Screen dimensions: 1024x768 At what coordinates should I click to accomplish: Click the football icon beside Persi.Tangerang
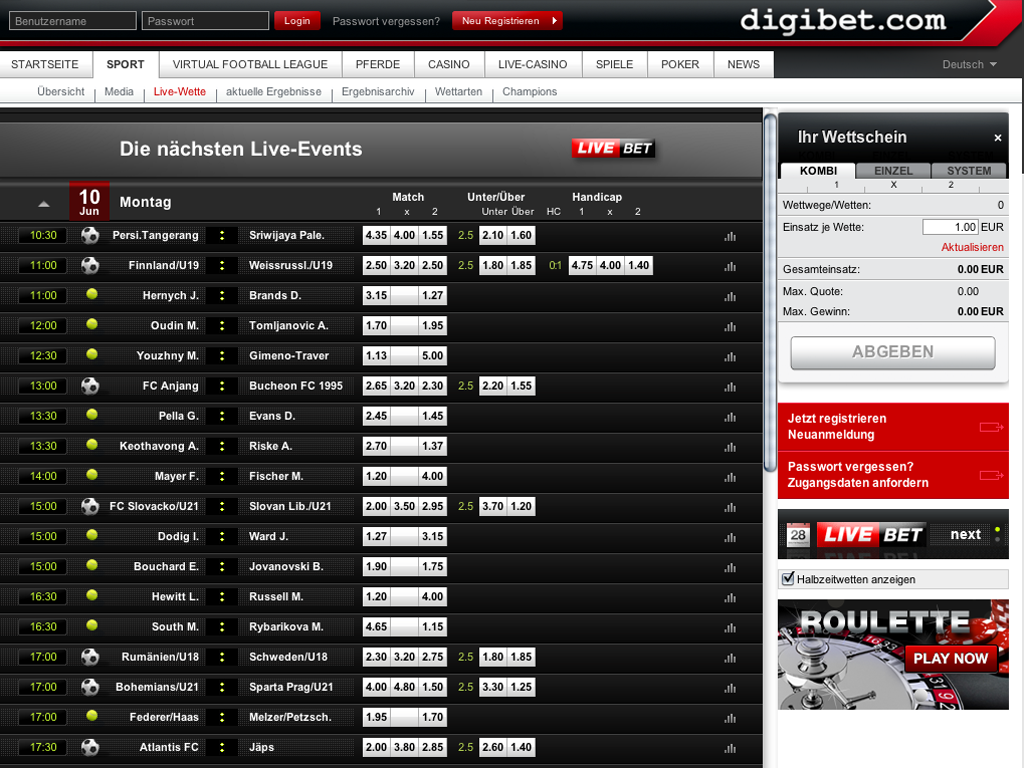point(90,235)
